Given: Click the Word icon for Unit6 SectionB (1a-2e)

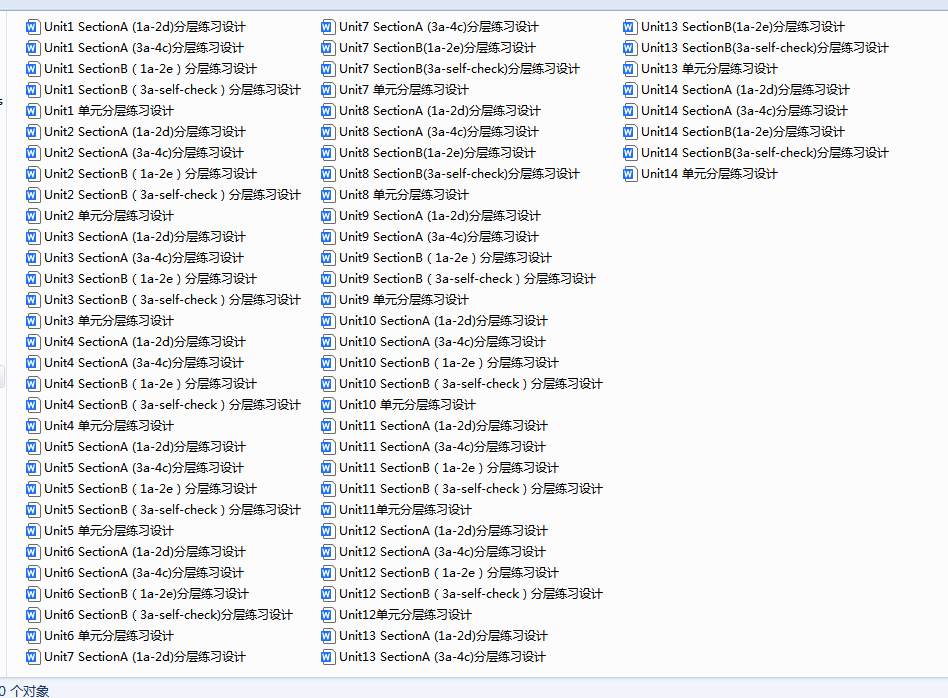Looking at the screenshot, I should (33, 594).
